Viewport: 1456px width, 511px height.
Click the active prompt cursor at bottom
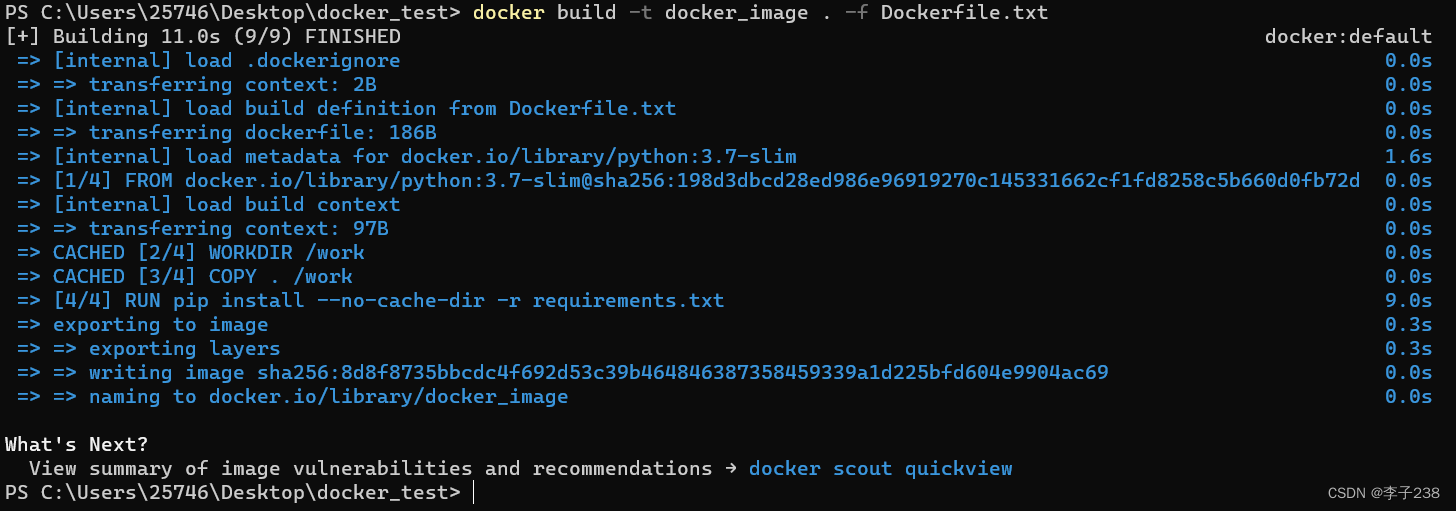[x=473, y=492]
